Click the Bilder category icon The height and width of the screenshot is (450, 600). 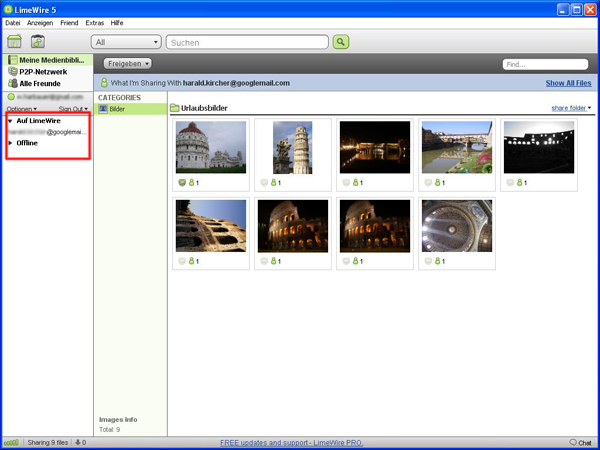tap(102, 108)
